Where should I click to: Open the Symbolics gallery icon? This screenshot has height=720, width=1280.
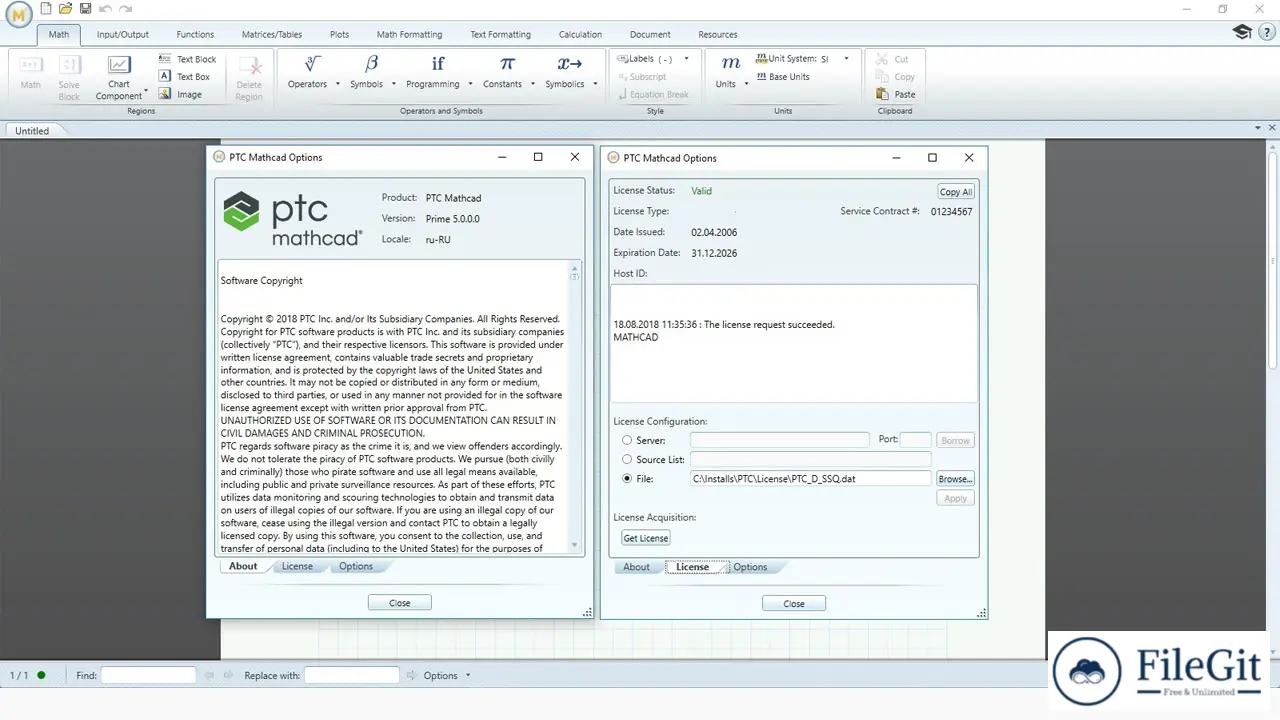570,64
